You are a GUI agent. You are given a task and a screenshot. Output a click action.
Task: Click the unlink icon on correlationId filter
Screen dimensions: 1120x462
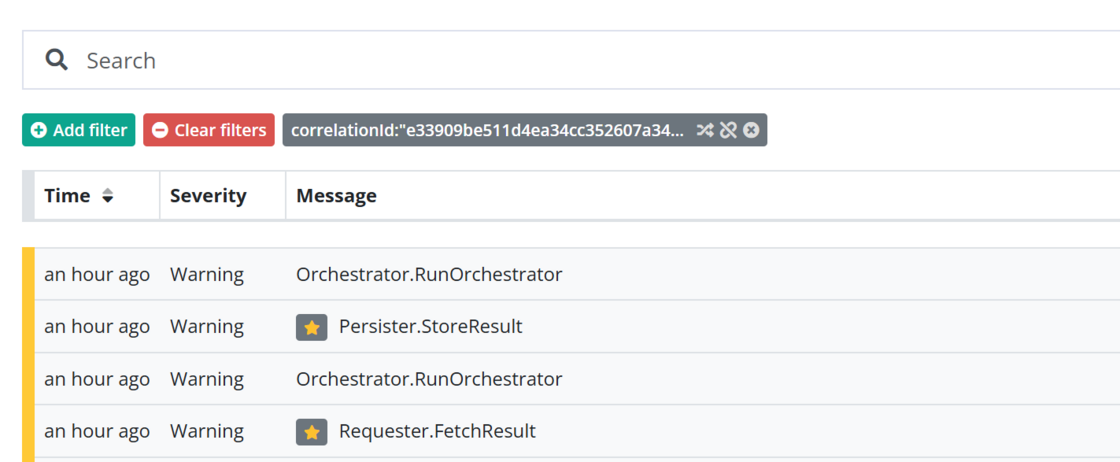click(x=728, y=130)
